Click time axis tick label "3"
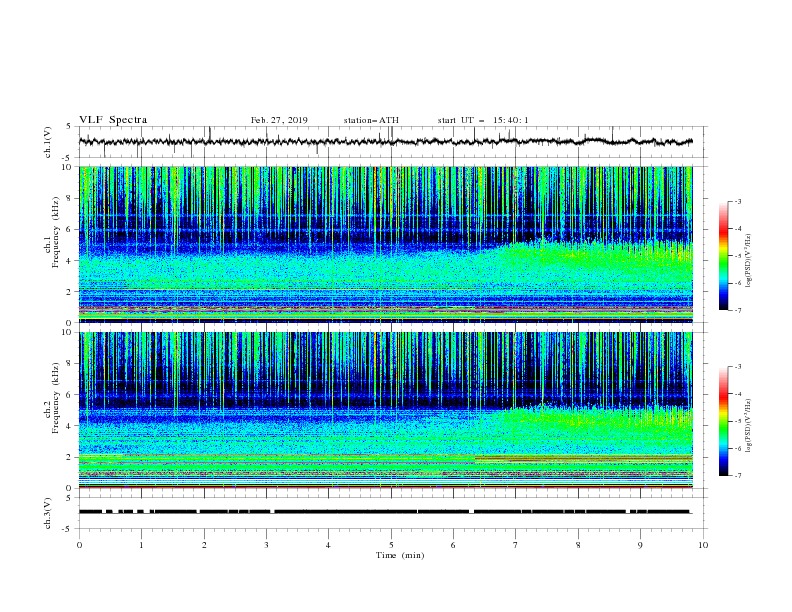This screenshot has width=792, height=612. (266, 545)
